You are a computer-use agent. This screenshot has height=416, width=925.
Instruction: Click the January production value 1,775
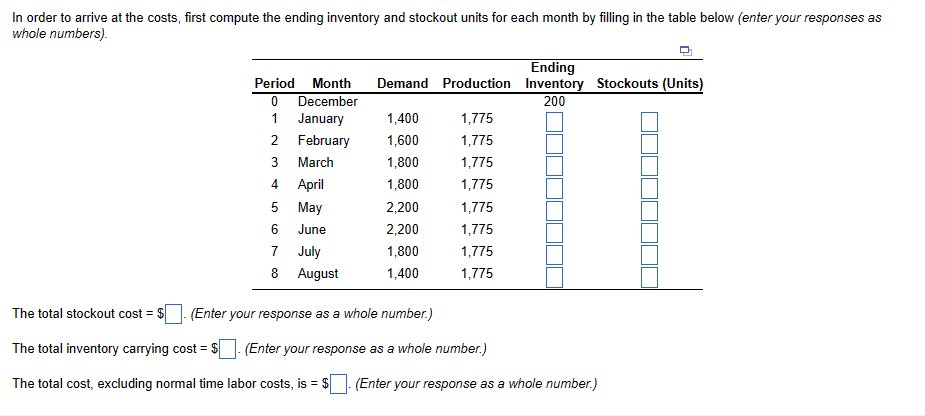(477, 119)
